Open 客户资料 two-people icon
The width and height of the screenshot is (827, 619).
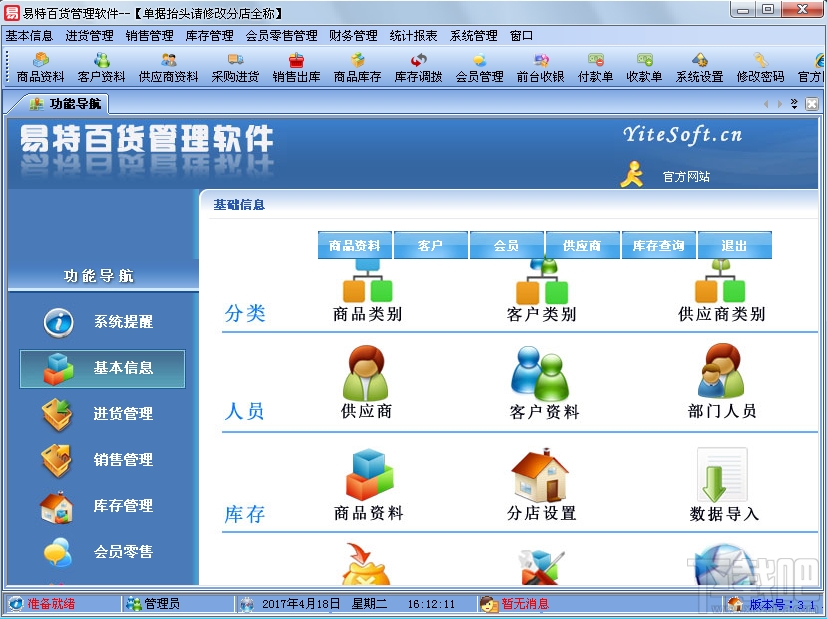540,374
